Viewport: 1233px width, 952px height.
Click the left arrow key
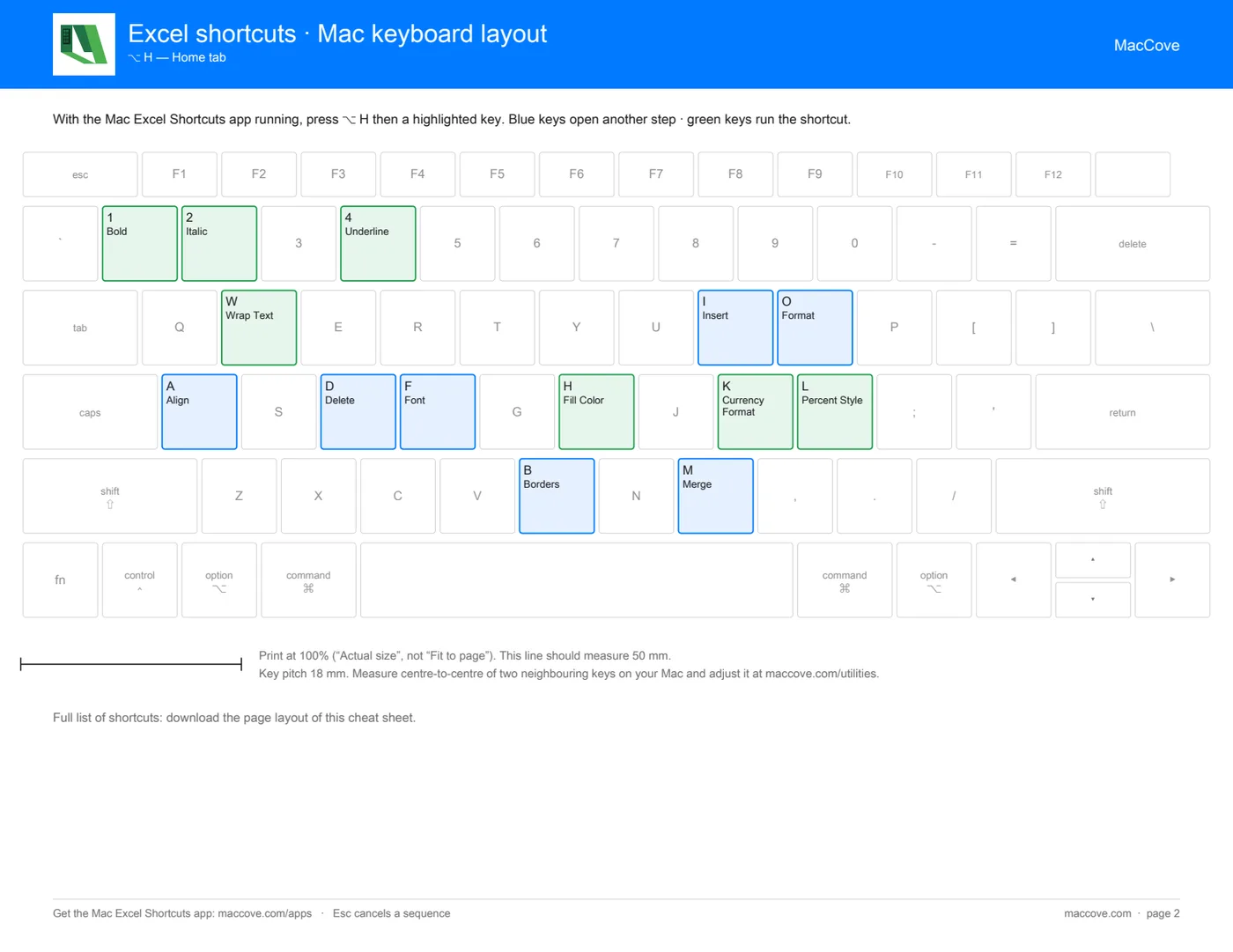[1014, 579]
